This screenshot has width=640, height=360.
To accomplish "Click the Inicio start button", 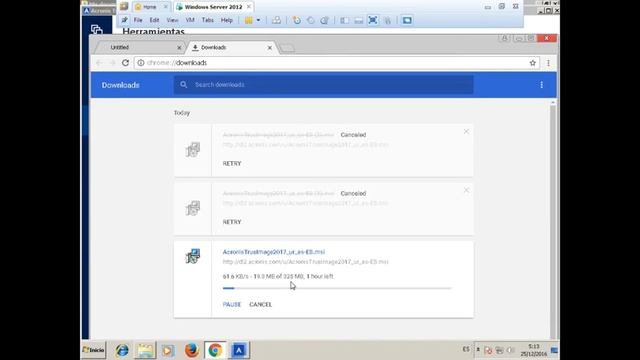I will (x=93, y=350).
